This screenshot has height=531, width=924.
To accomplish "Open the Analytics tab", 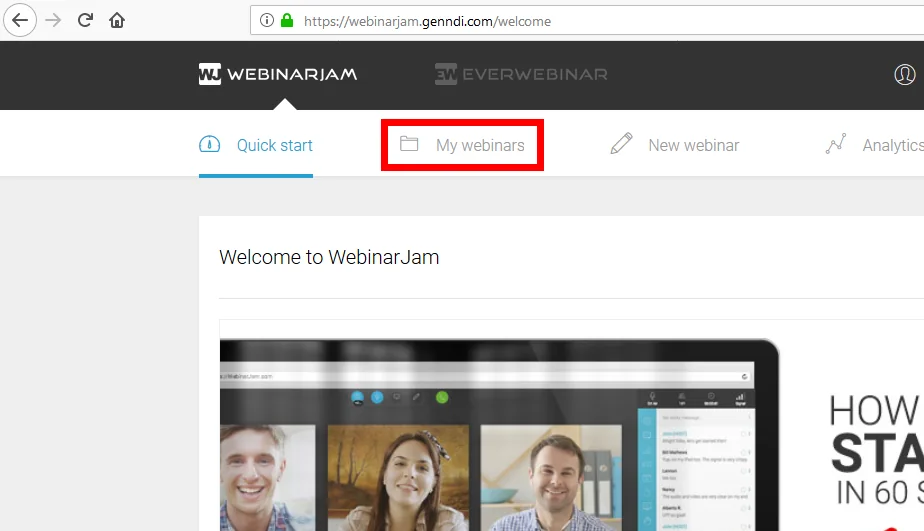I will [x=874, y=145].
